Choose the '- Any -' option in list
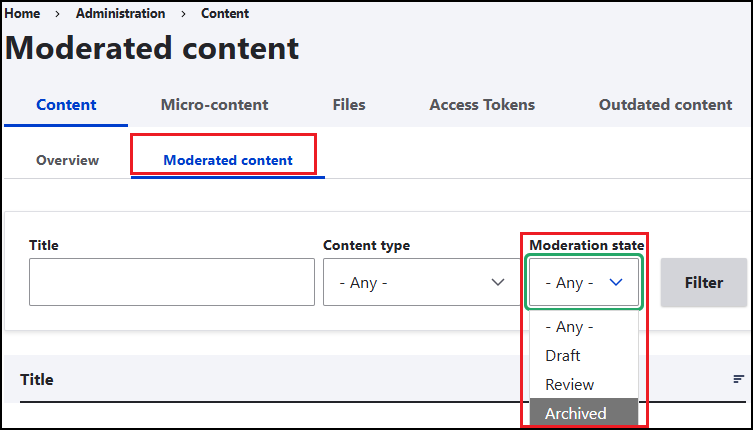Viewport: 753px width, 432px height. [x=584, y=327]
